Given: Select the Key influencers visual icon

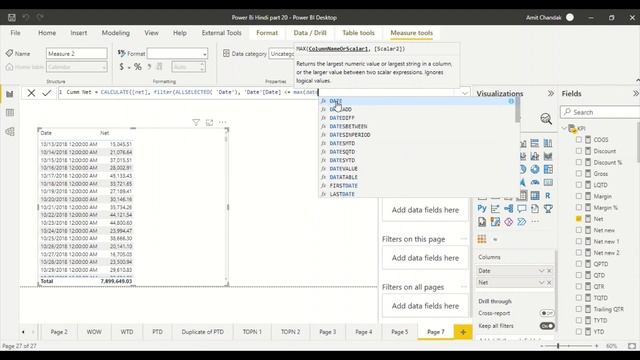Looking at the screenshot, I should [x=495, y=209].
